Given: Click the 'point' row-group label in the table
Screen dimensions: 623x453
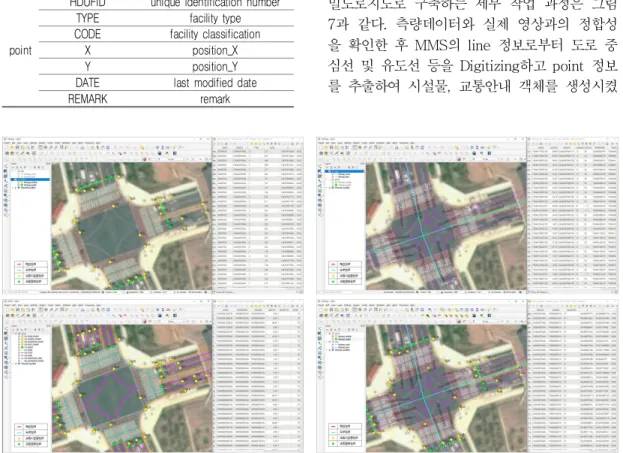Looking at the screenshot, I should point(20,50).
